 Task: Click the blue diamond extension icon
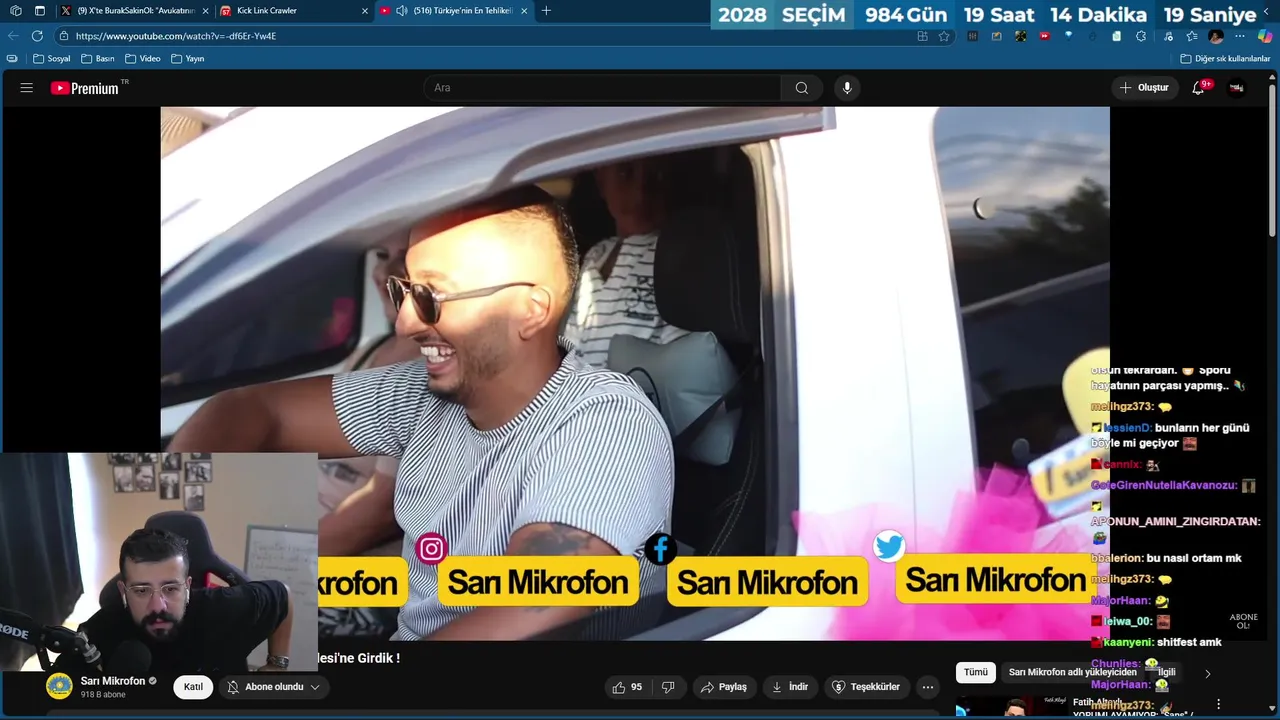(x=1069, y=36)
